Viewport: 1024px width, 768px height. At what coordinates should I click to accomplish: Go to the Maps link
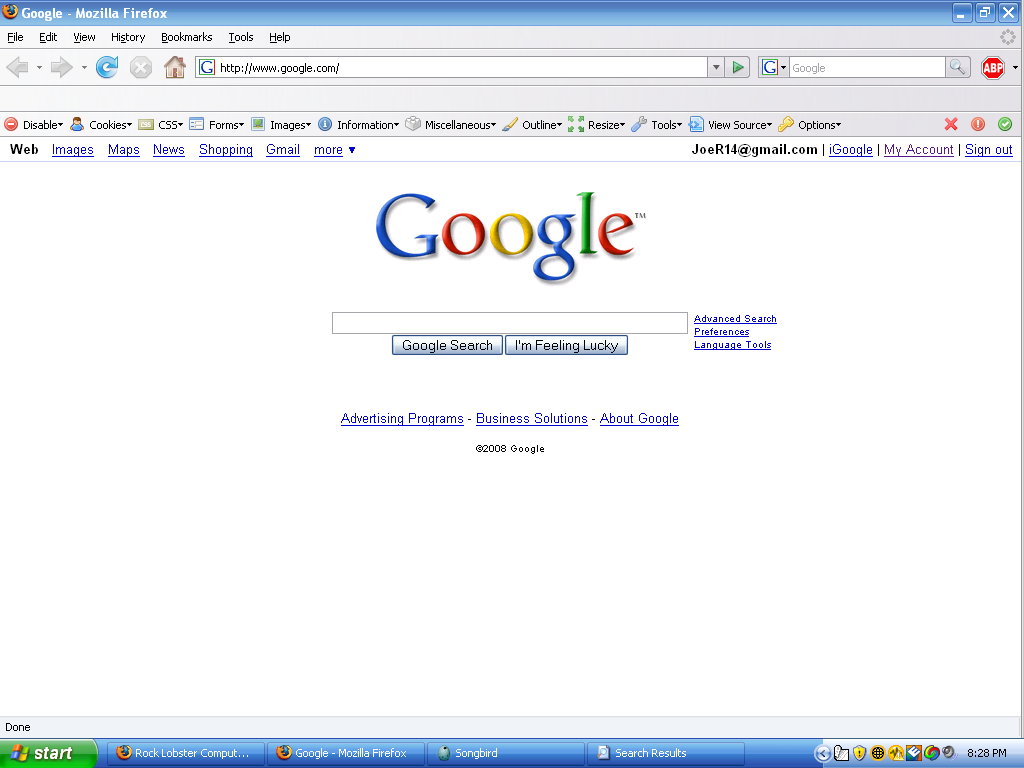click(123, 150)
